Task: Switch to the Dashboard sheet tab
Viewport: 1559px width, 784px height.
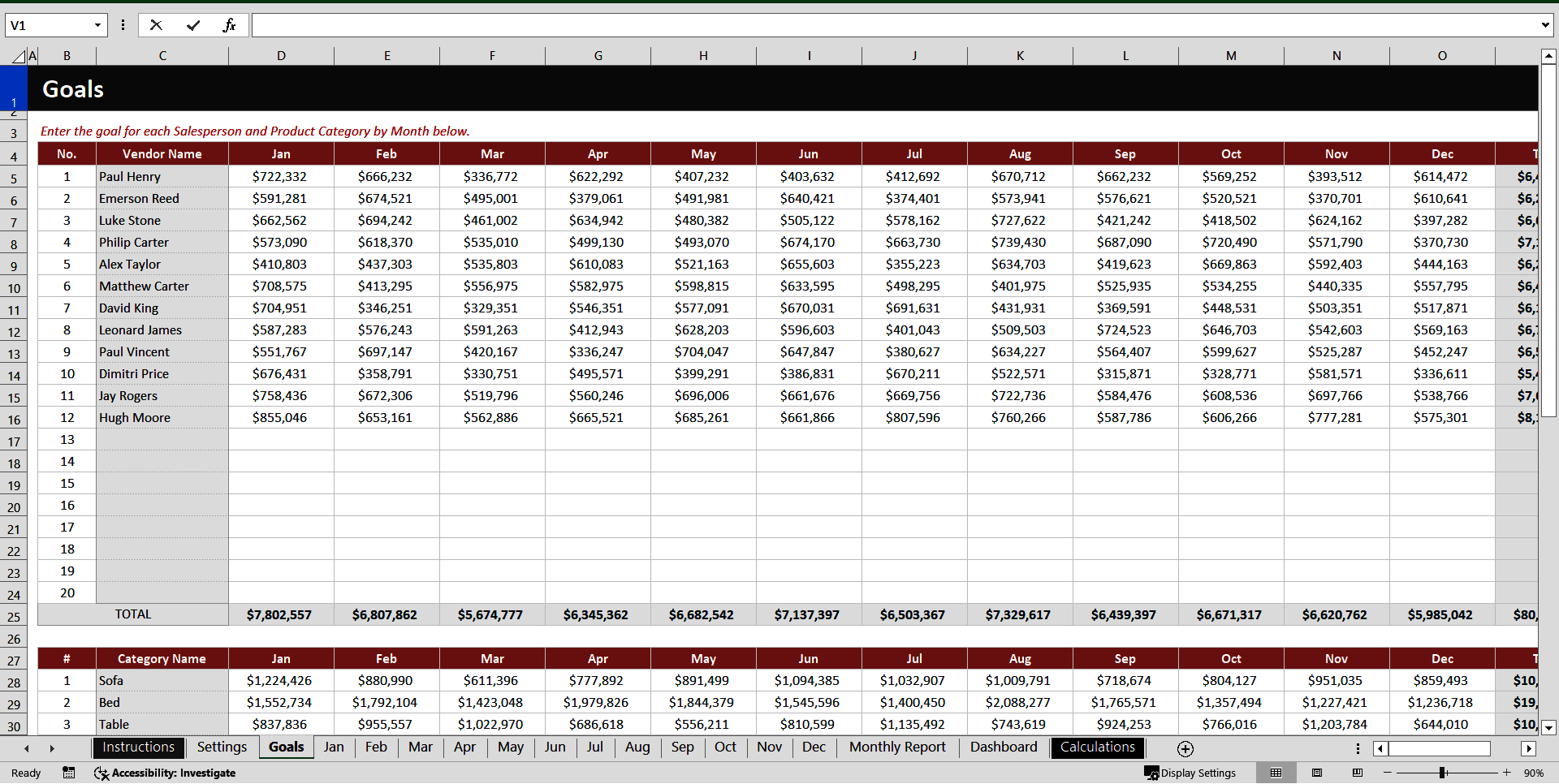Action: pos(1004,747)
